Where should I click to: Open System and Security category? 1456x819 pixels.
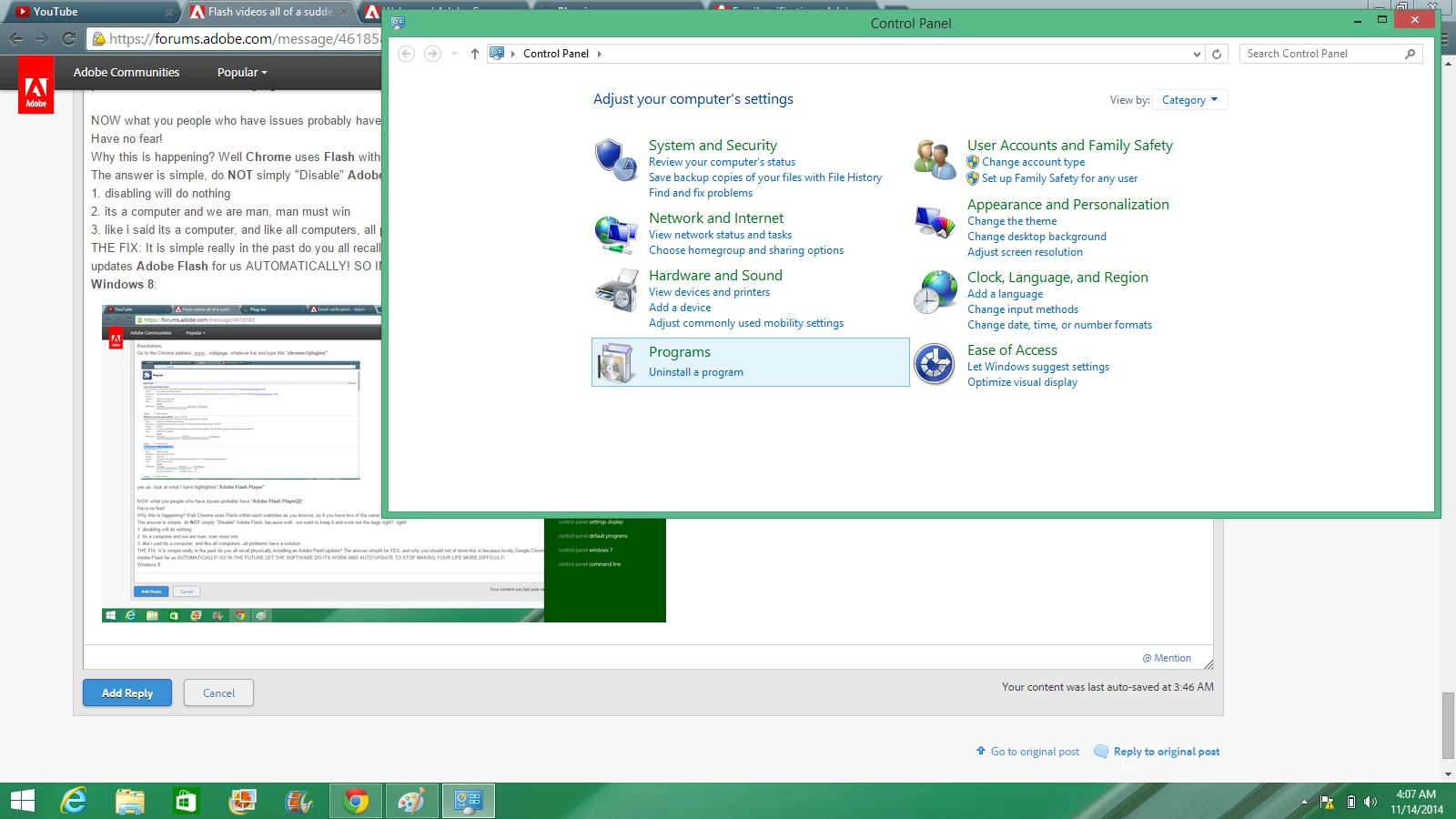point(713,146)
